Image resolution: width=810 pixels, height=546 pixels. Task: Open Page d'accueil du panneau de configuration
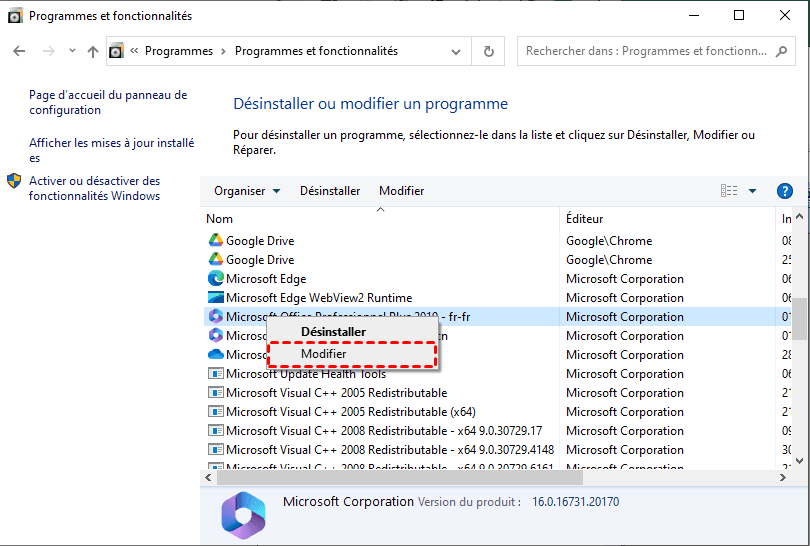[108, 102]
